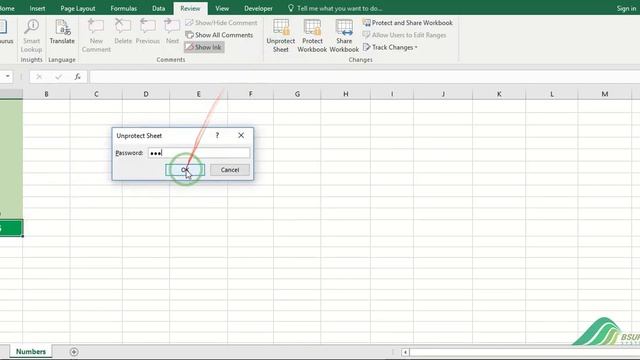Select column K header
Screen dimensions: 640x360
click(499, 94)
